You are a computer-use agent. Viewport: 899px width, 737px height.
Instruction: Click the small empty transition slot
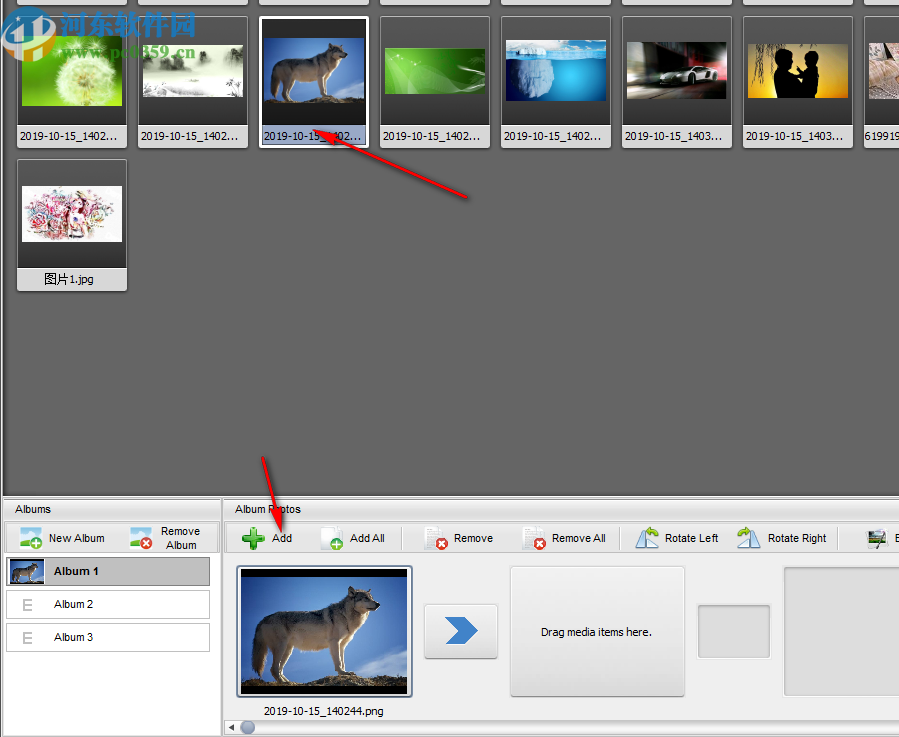pos(733,631)
